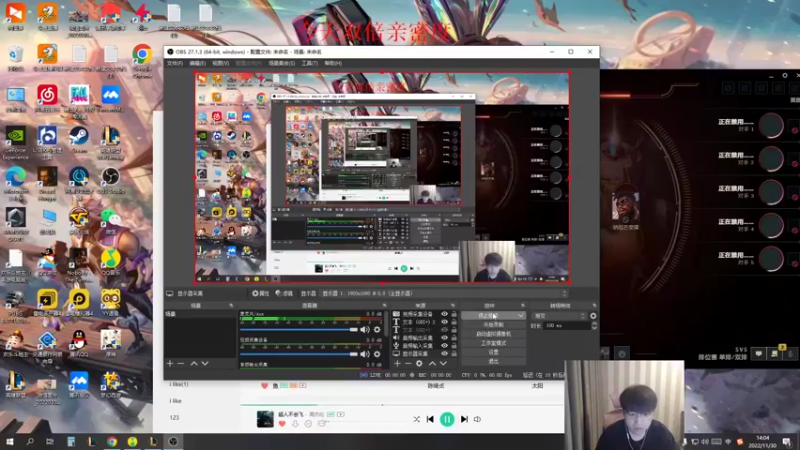Image resolution: width=800 pixels, height=450 pixels.
Task: Lock the 视频采集设备 source with its padlock
Action: (454, 314)
